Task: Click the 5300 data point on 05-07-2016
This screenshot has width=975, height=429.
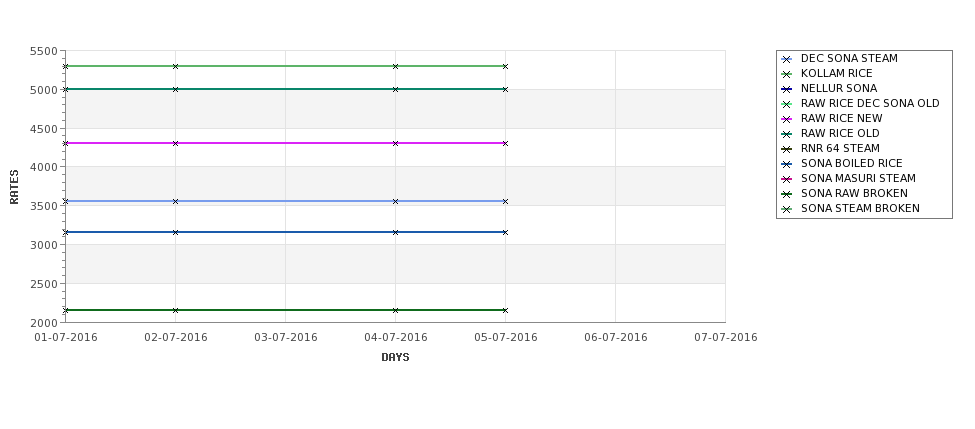Action: tap(505, 66)
